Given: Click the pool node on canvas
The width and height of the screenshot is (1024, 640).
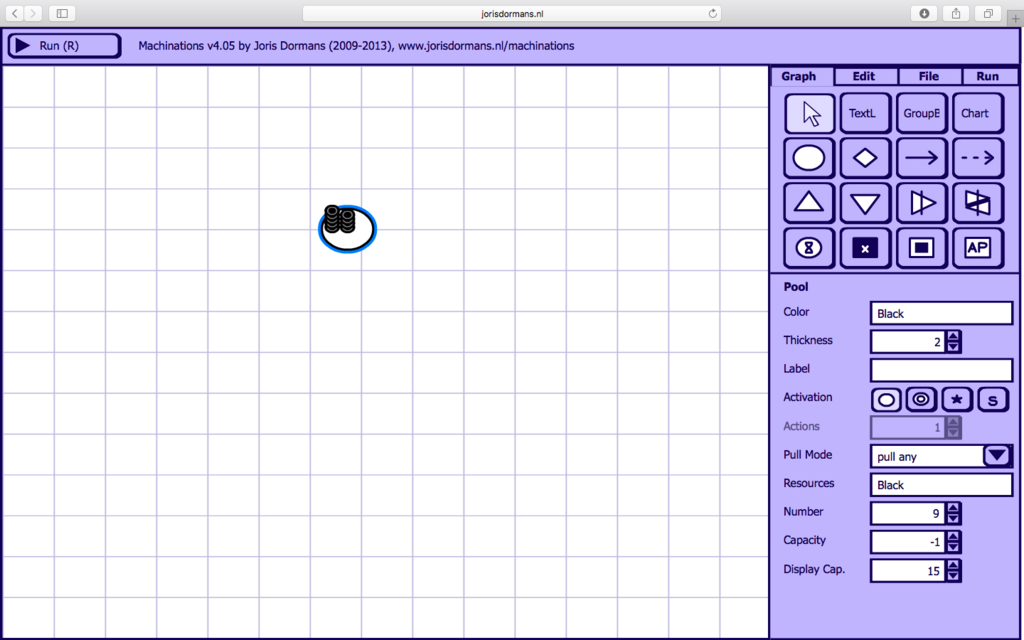Looking at the screenshot, I should point(347,229).
